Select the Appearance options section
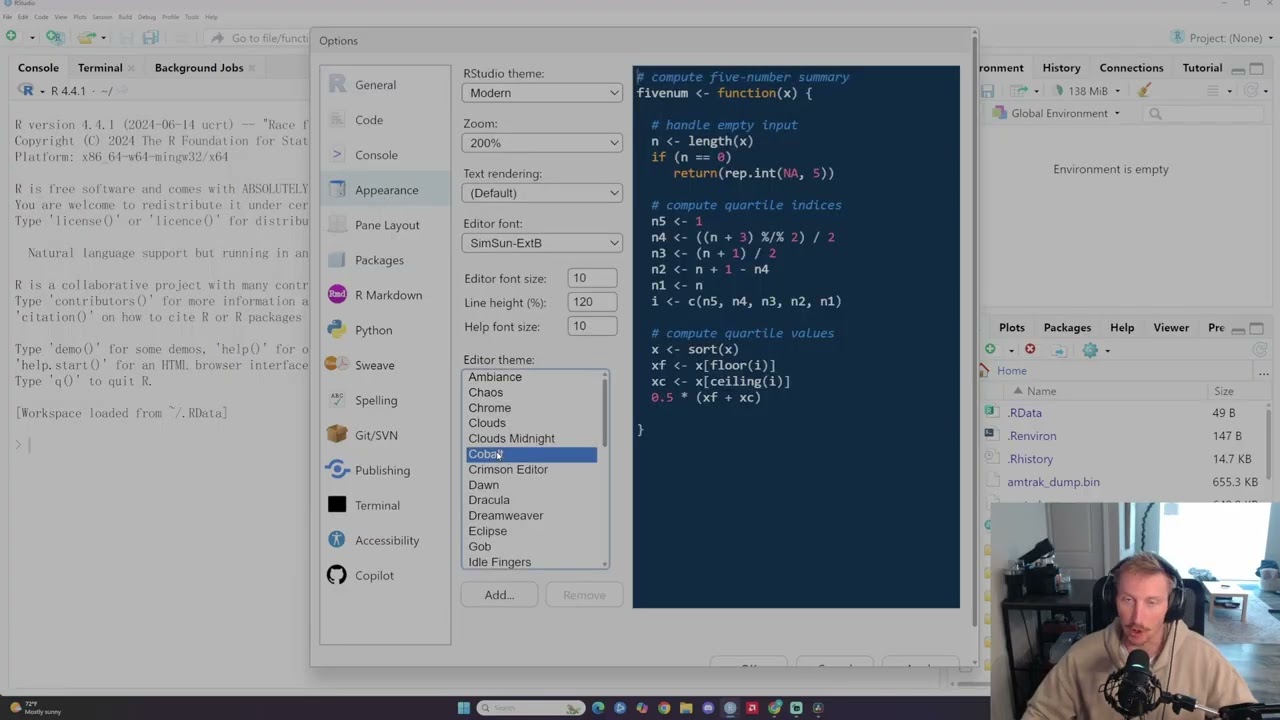 (385, 190)
